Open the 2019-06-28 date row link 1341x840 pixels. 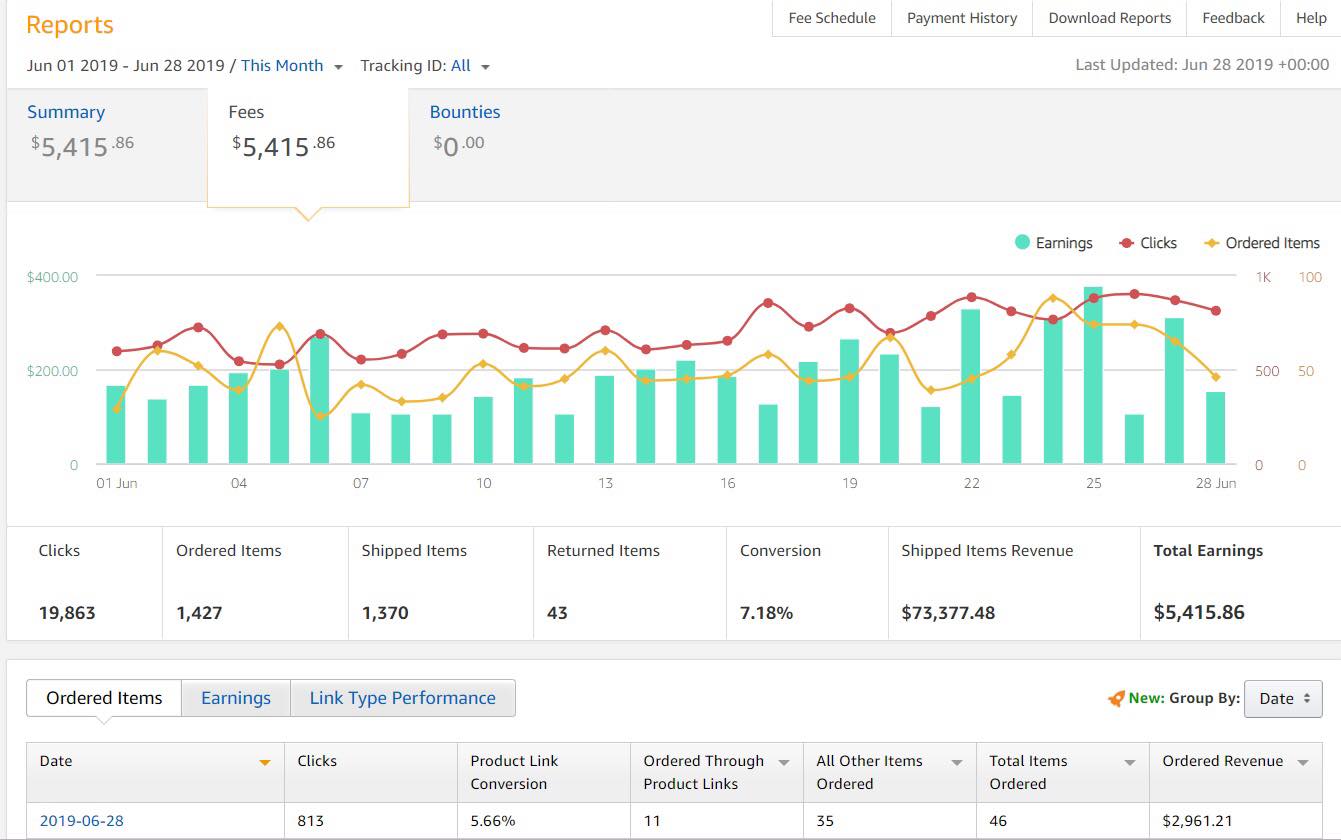(x=82, y=821)
